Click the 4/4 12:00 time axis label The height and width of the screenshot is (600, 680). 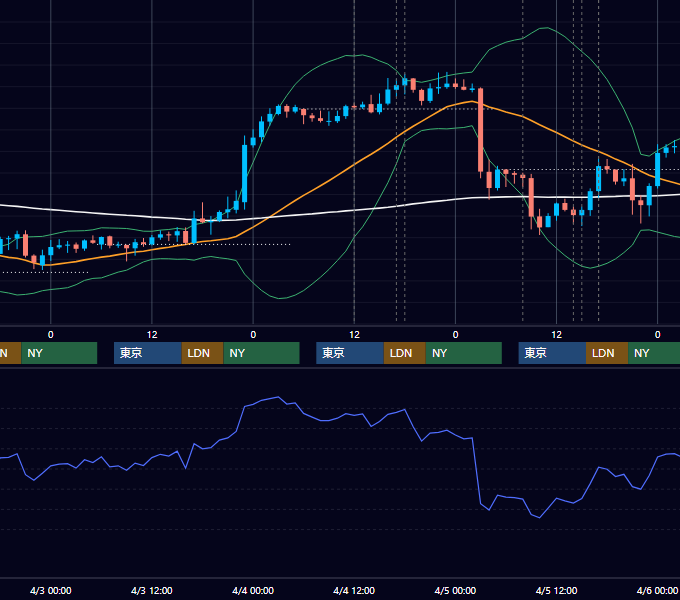(354, 590)
